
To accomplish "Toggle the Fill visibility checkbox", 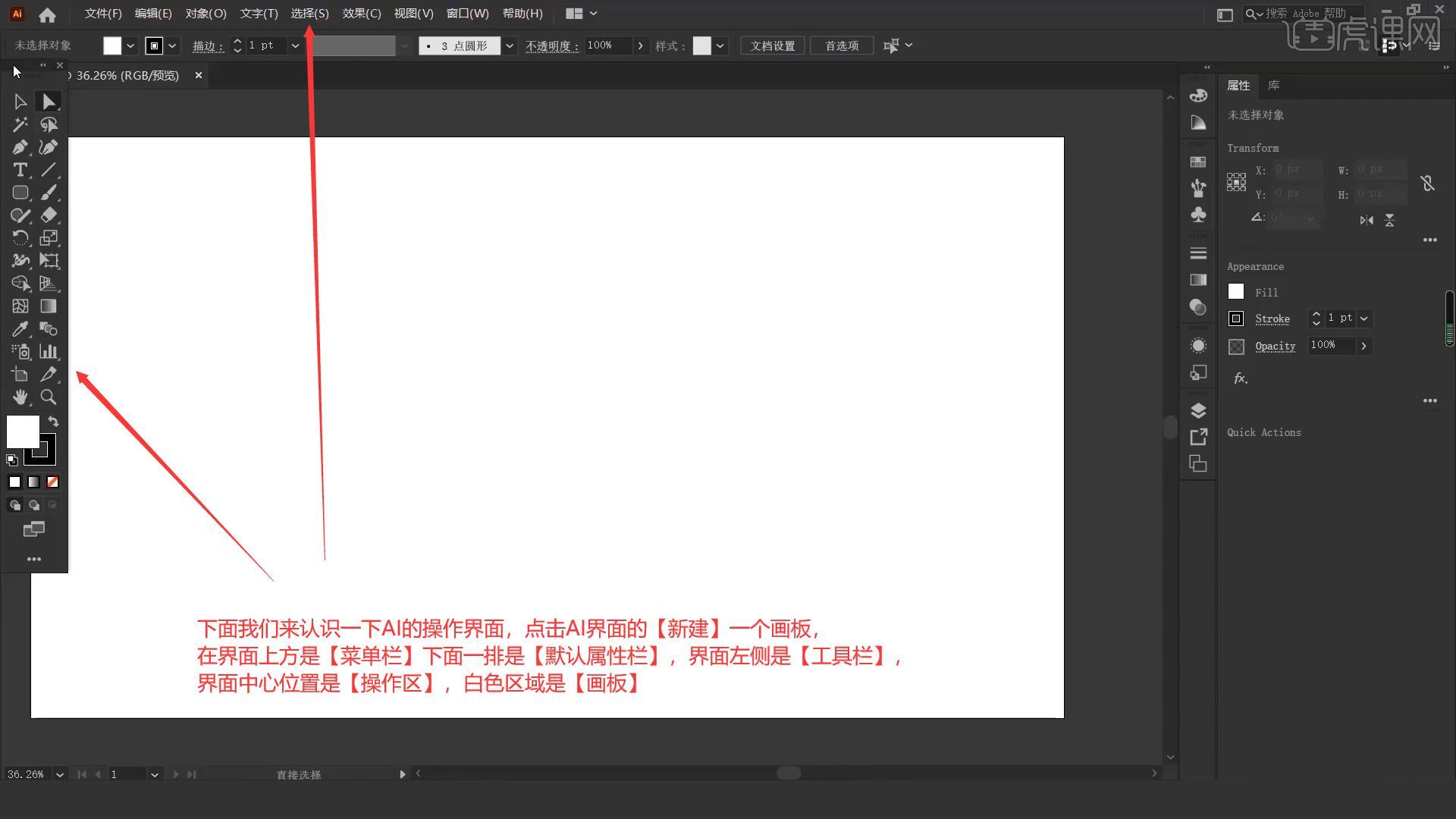I will coord(1236,291).
